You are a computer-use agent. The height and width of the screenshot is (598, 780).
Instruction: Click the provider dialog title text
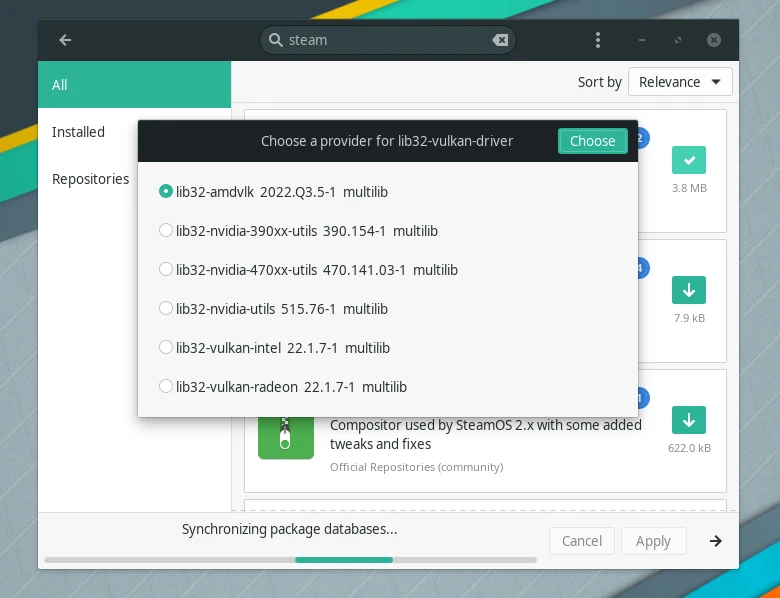[x=387, y=141]
